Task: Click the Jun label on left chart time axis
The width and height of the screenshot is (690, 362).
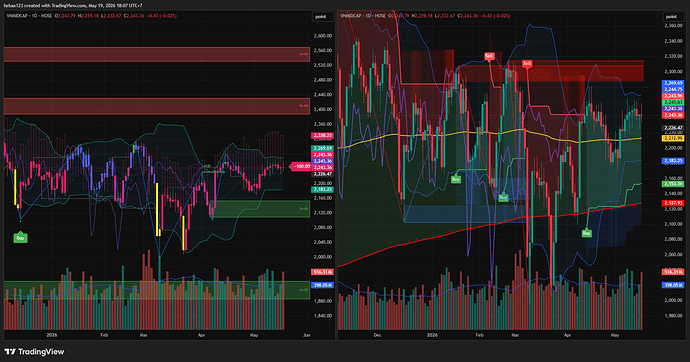Action: click(x=307, y=335)
